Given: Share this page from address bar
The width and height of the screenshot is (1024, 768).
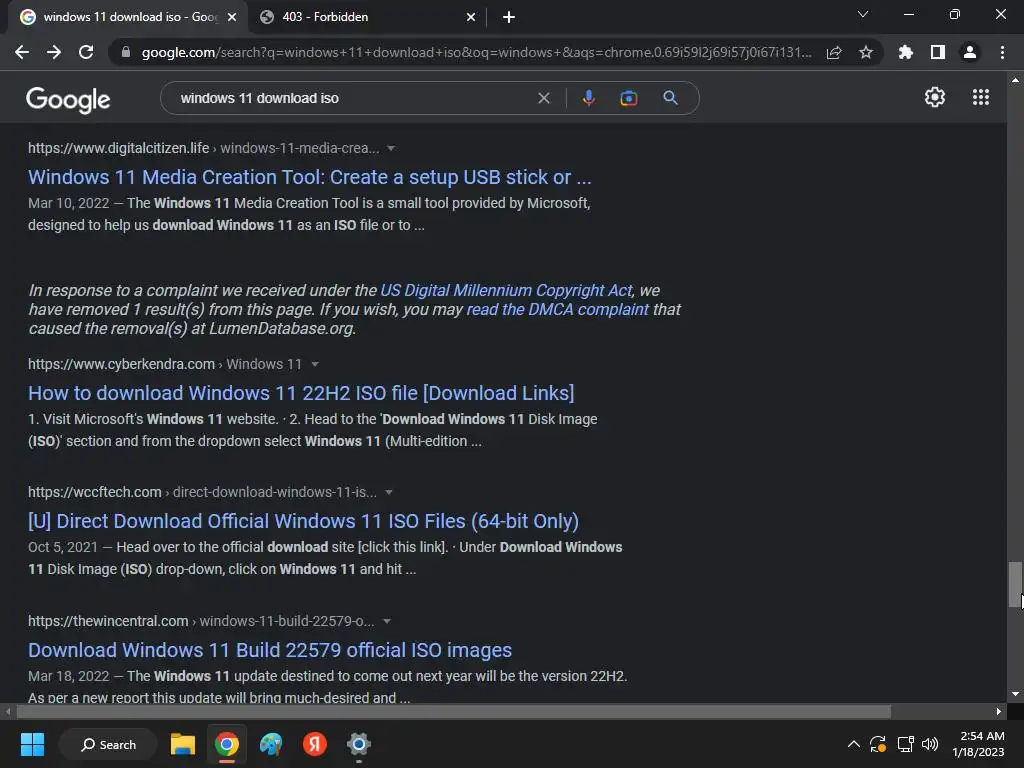Looking at the screenshot, I should click(834, 52).
